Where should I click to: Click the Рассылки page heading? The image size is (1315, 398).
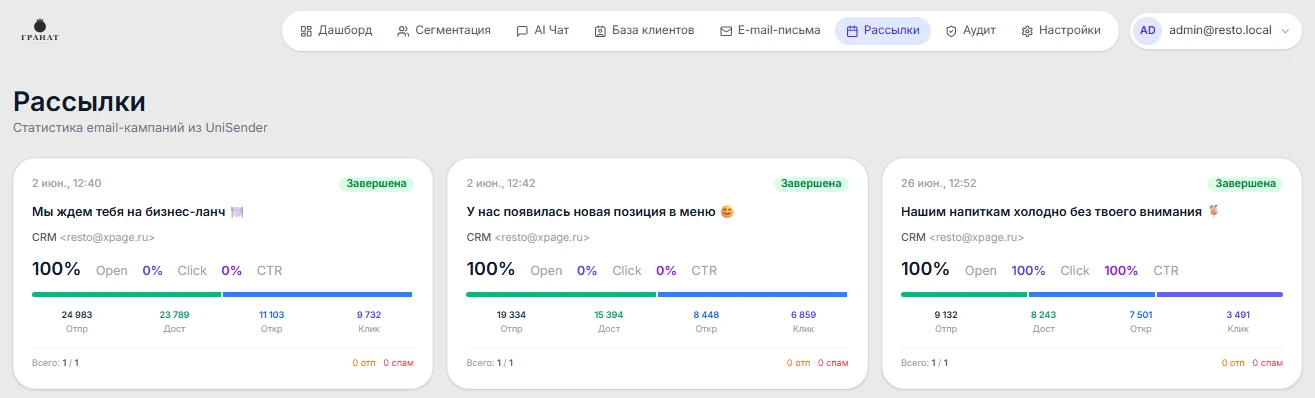pyautogui.click(x=79, y=101)
